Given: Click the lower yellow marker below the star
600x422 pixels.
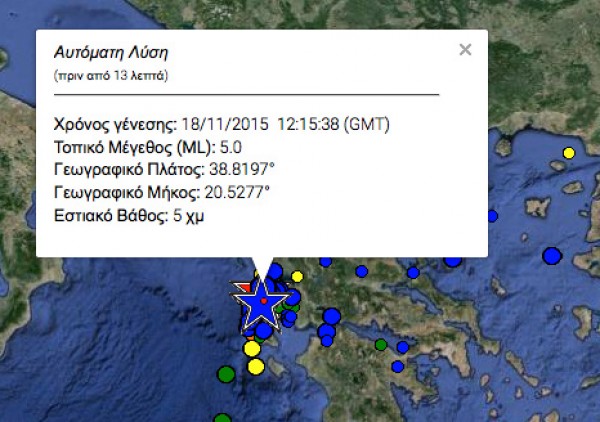Looking at the screenshot, I should tap(255, 366).
